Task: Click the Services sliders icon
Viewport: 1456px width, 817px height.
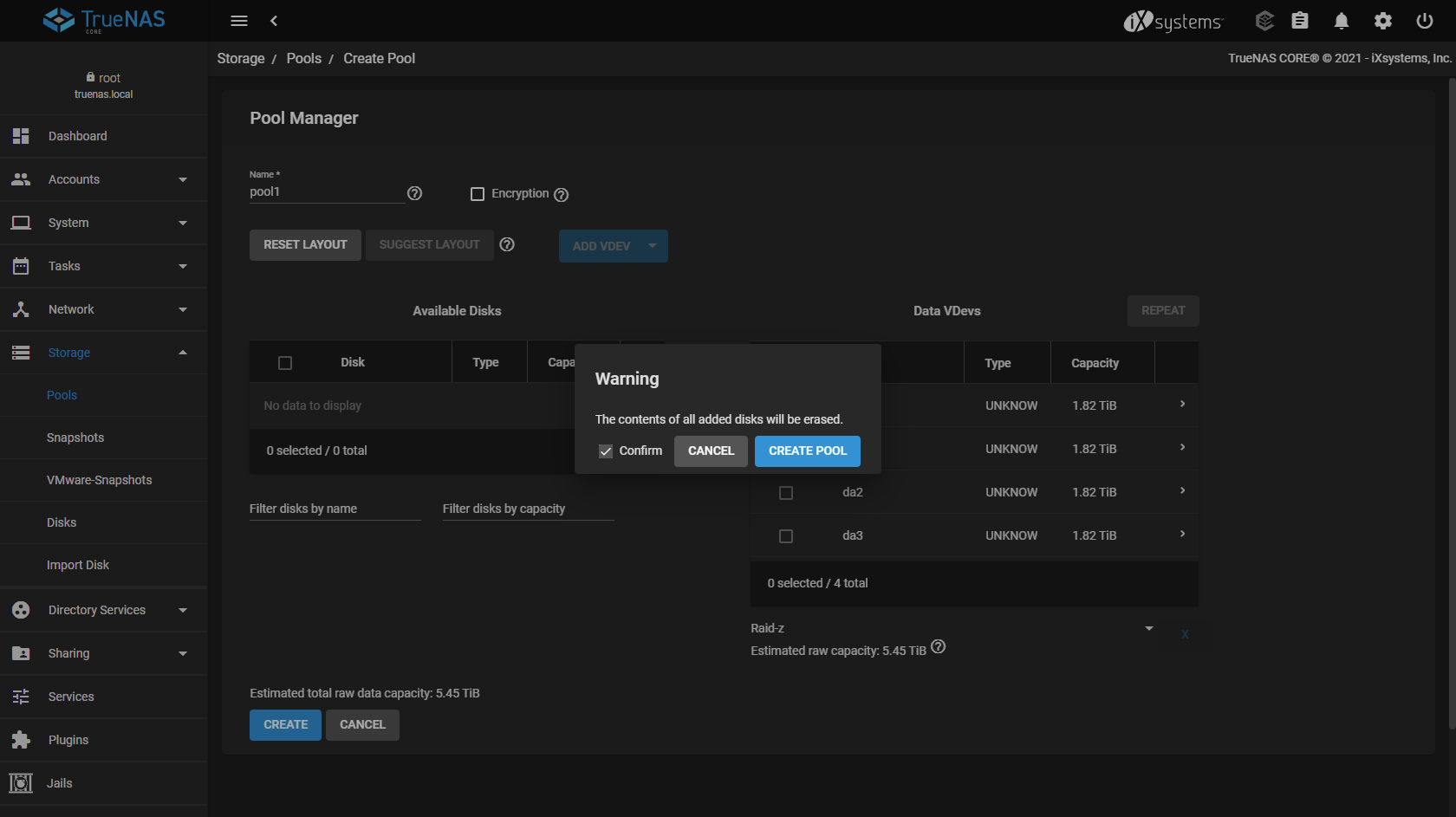Action: coord(21,697)
